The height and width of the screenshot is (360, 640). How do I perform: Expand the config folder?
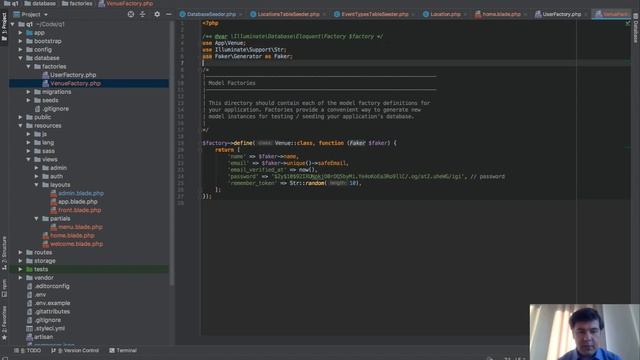20,49
